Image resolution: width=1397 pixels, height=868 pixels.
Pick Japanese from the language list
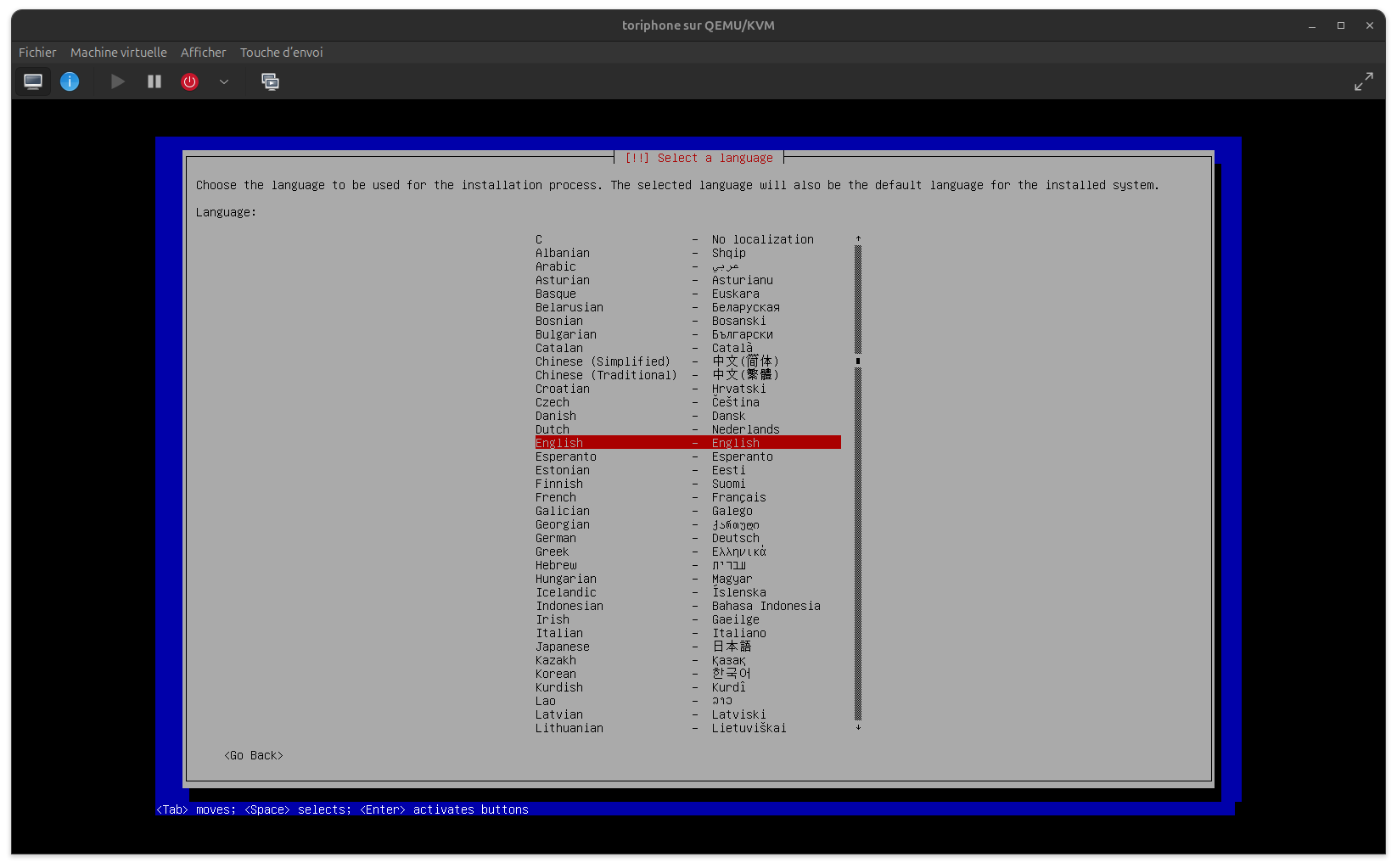click(563, 647)
